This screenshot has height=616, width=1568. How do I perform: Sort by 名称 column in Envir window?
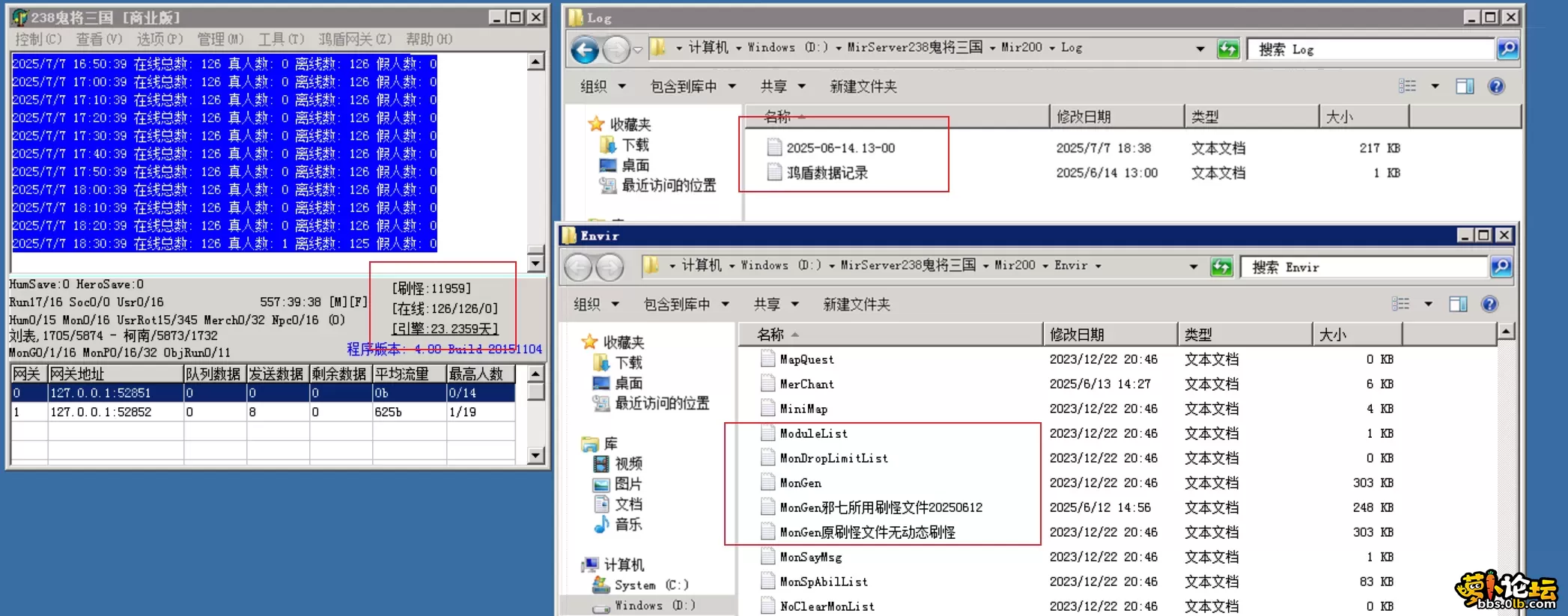tap(890, 335)
